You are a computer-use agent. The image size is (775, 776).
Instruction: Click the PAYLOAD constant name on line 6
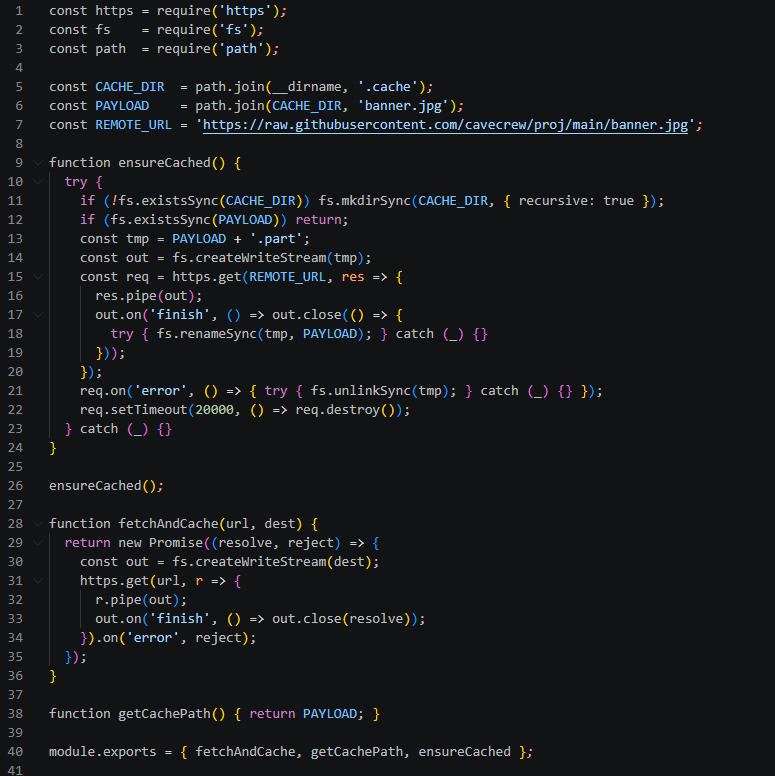click(x=122, y=106)
